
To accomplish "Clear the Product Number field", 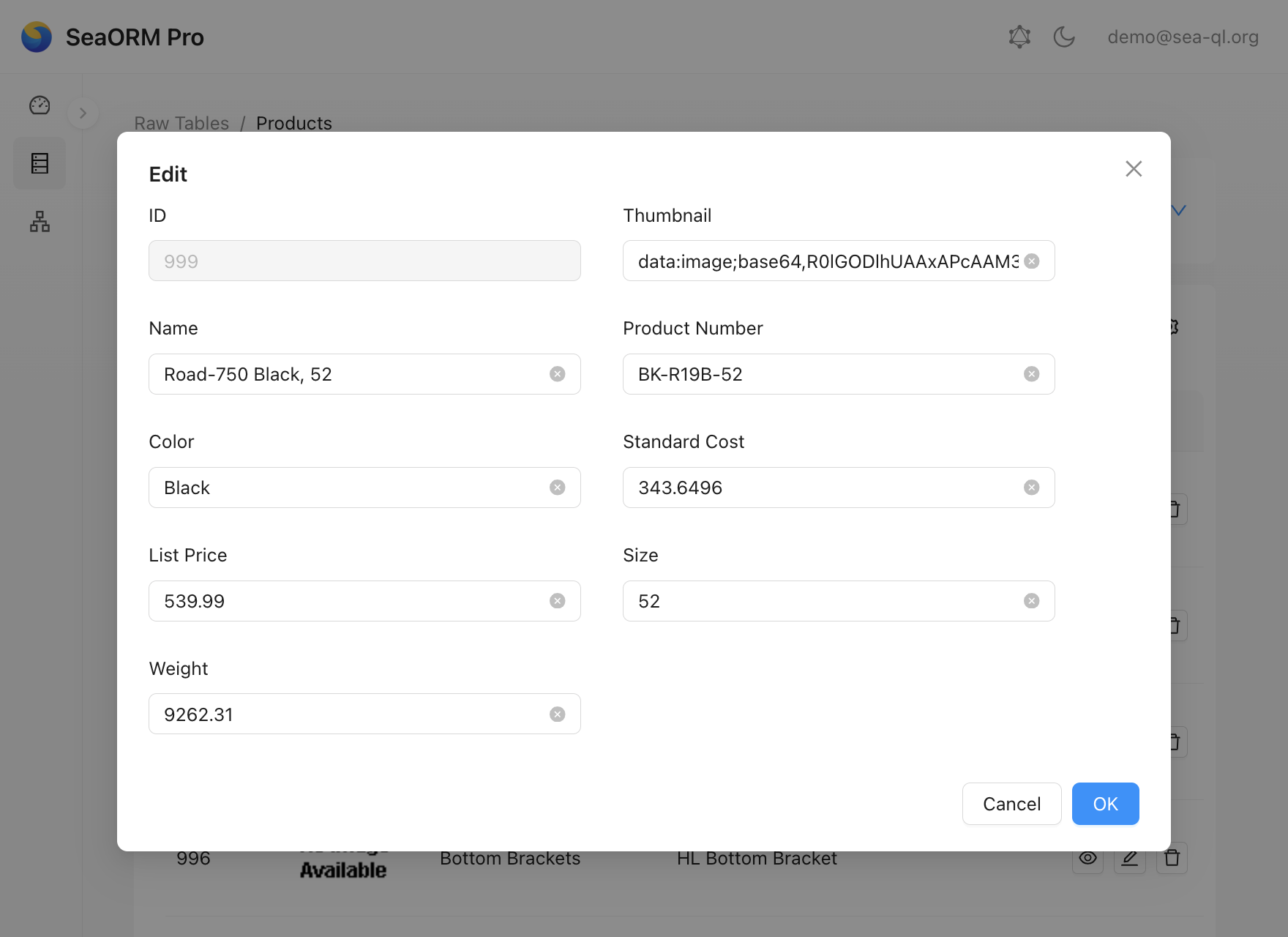I will (x=1032, y=374).
